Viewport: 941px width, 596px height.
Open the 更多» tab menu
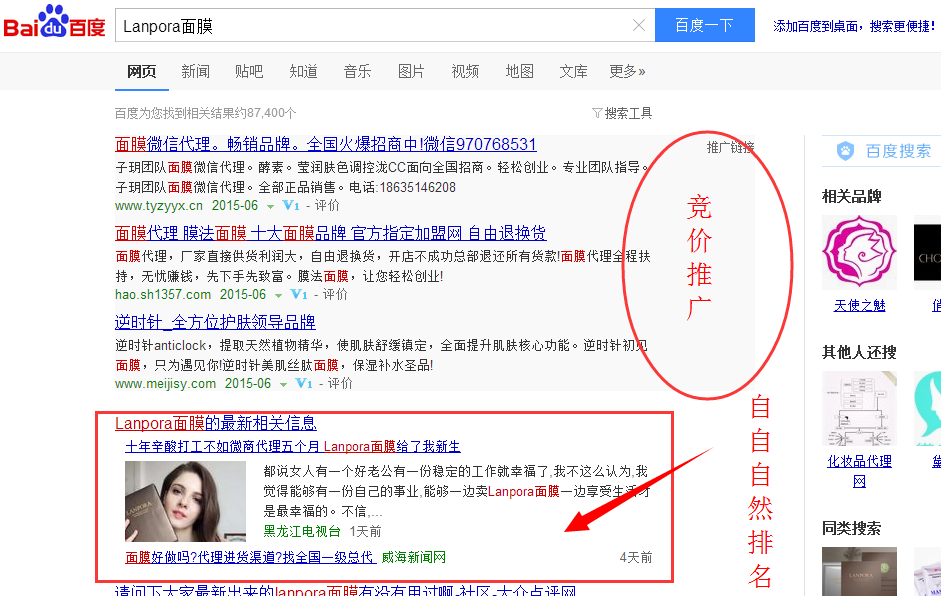(x=627, y=71)
